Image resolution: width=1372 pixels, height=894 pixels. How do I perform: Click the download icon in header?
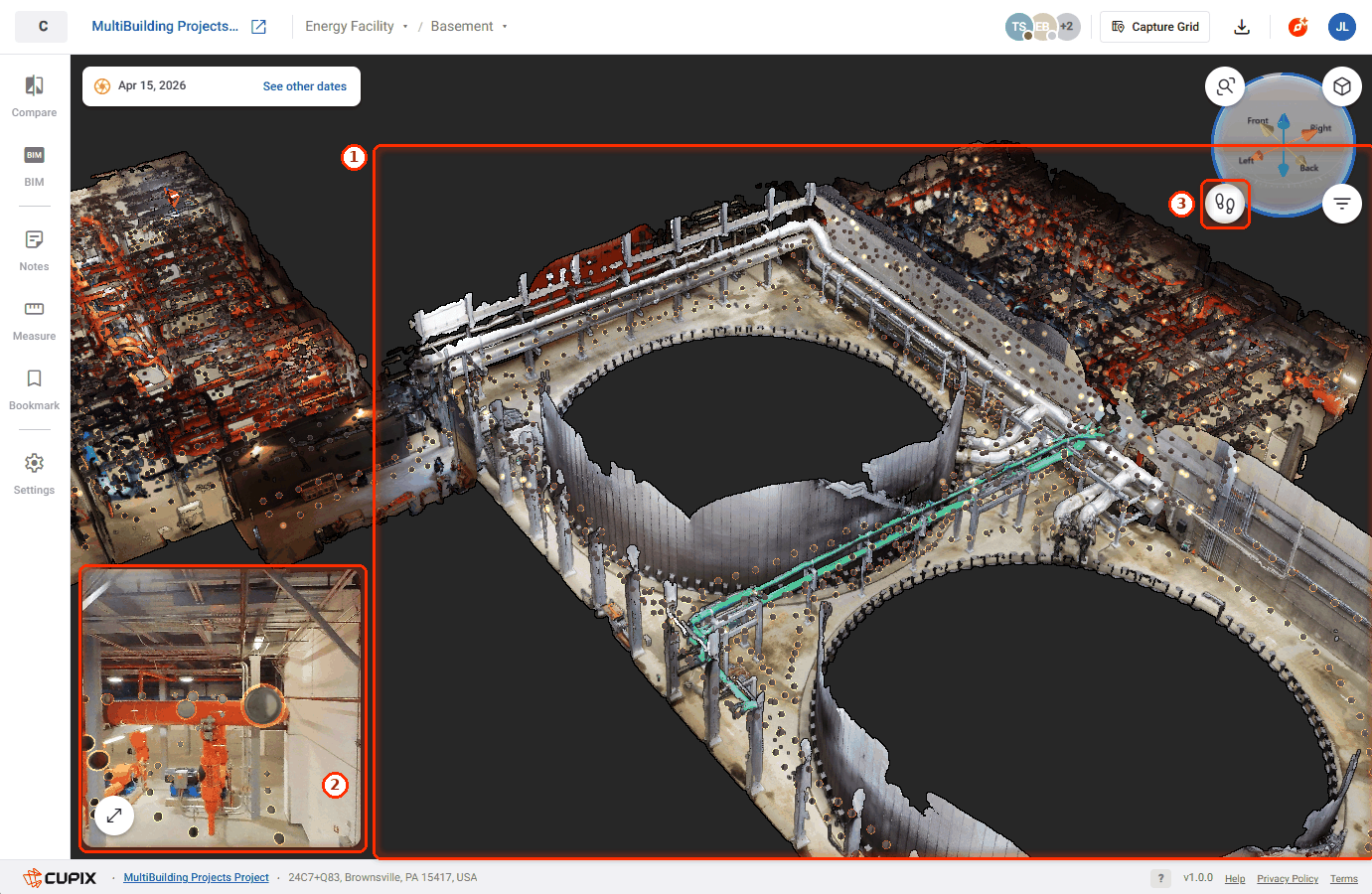(1242, 27)
